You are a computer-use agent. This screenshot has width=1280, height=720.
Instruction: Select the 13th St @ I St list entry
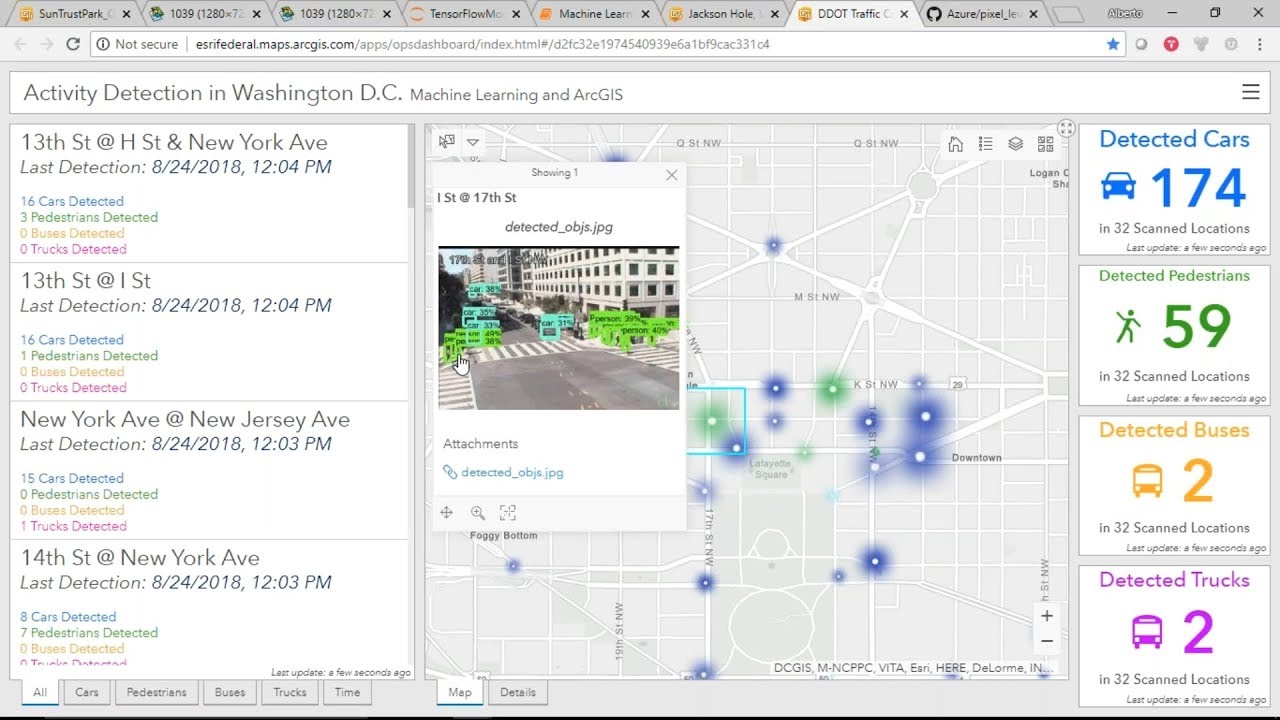208,332
